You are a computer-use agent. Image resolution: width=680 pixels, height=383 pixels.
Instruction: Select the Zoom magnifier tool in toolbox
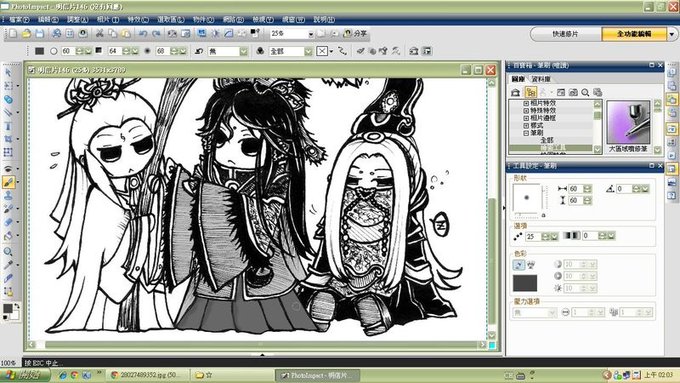coord(8,252)
